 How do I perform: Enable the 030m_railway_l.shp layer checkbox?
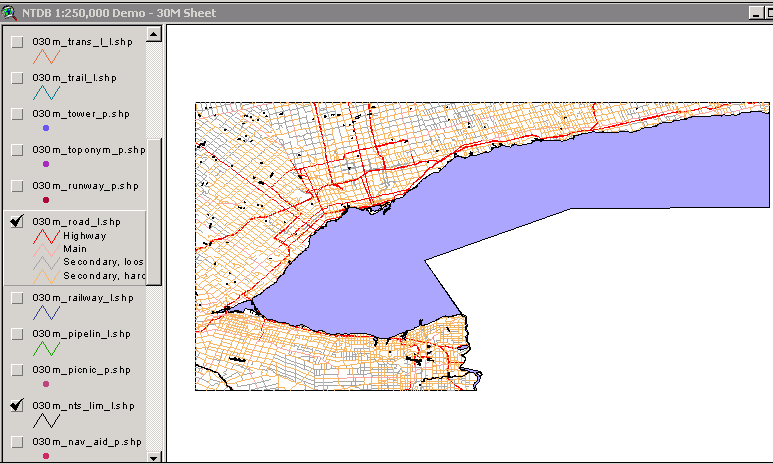coord(17,298)
